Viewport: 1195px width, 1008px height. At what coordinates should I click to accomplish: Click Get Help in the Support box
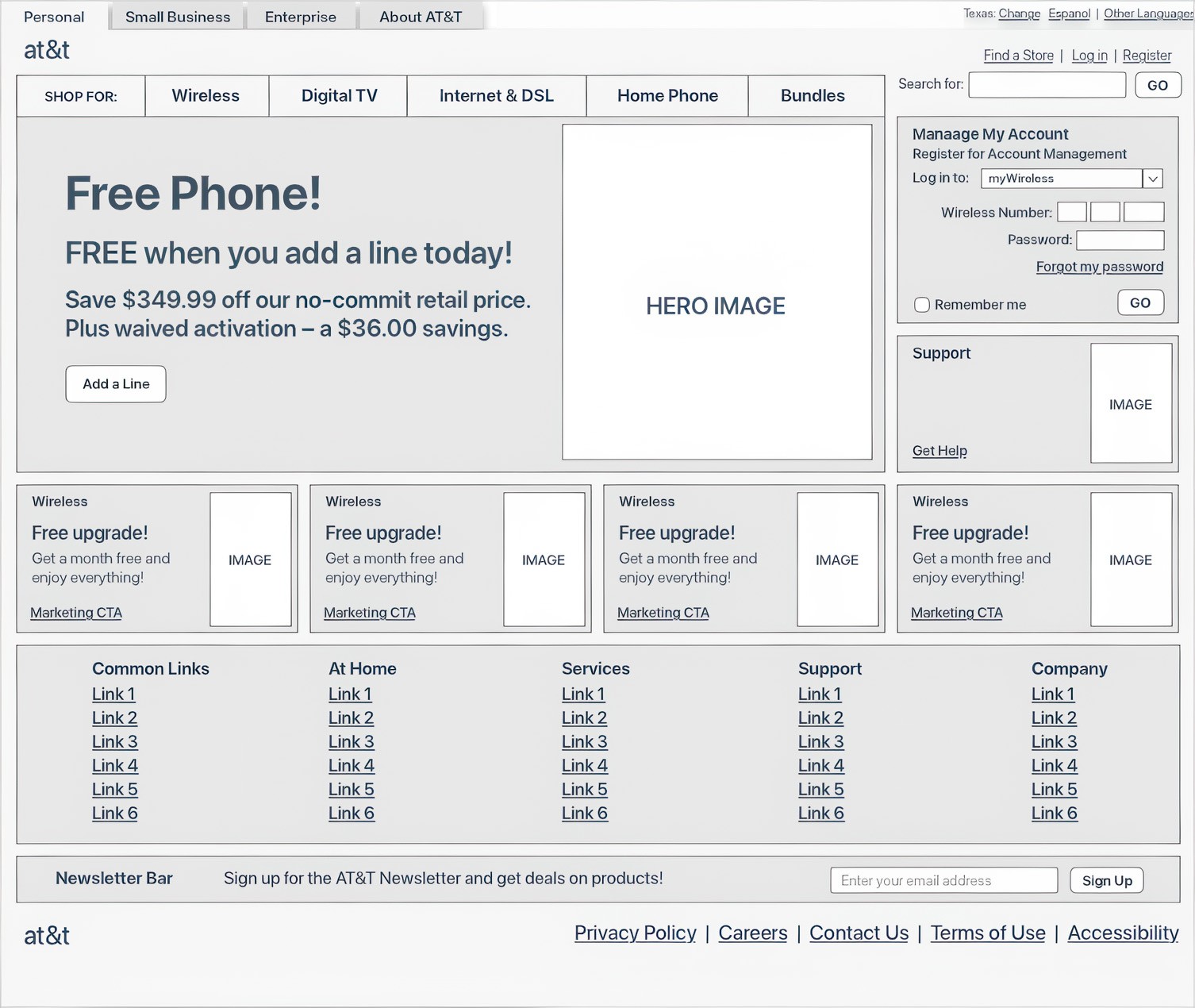(939, 451)
